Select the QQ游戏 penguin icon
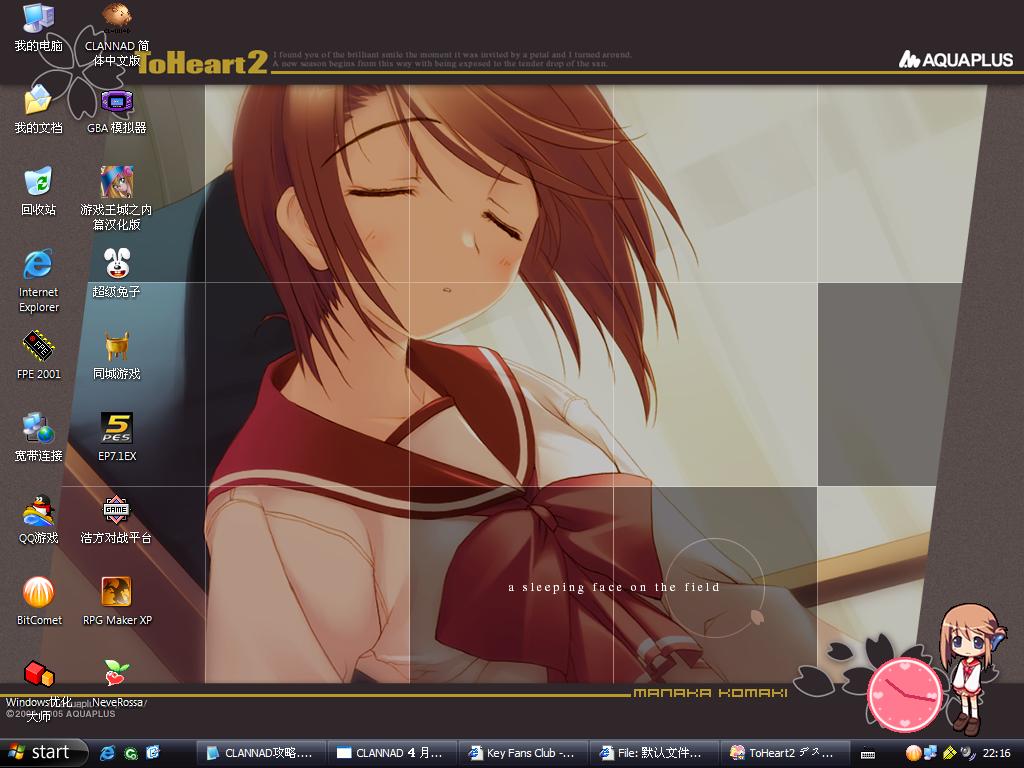Image resolution: width=1024 pixels, height=768 pixels. click(x=39, y=520)
